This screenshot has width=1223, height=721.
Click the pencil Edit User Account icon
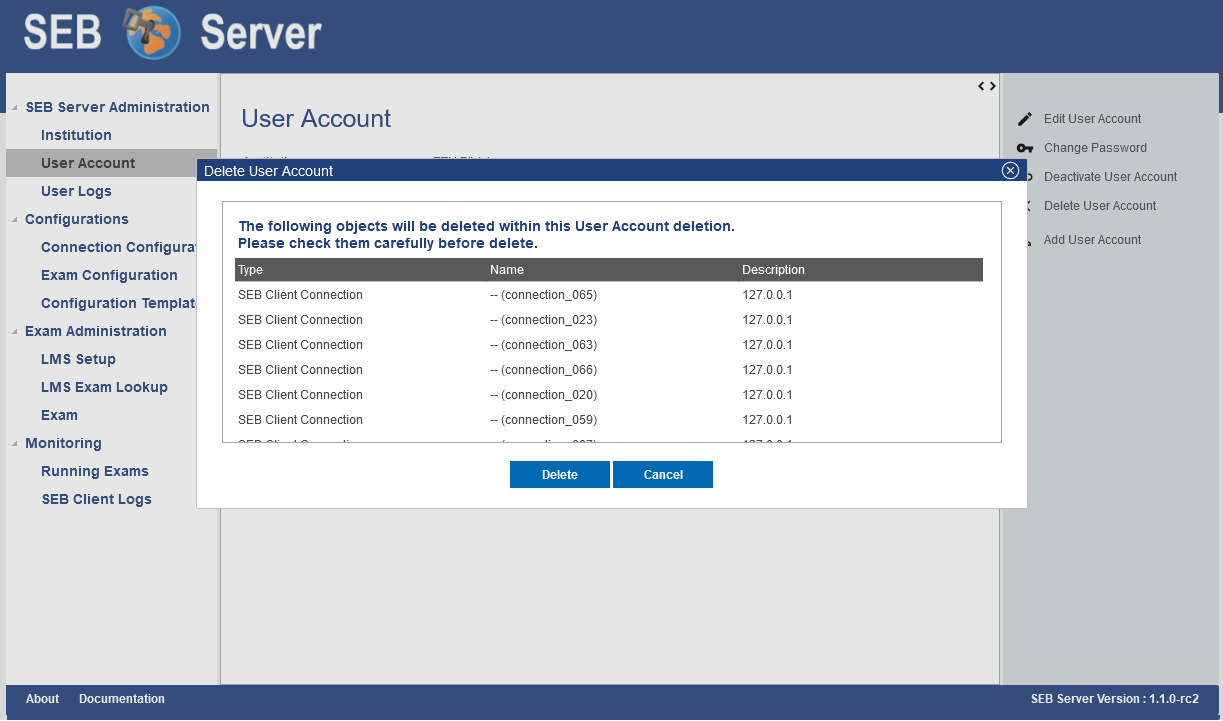tap(1024, 119)
